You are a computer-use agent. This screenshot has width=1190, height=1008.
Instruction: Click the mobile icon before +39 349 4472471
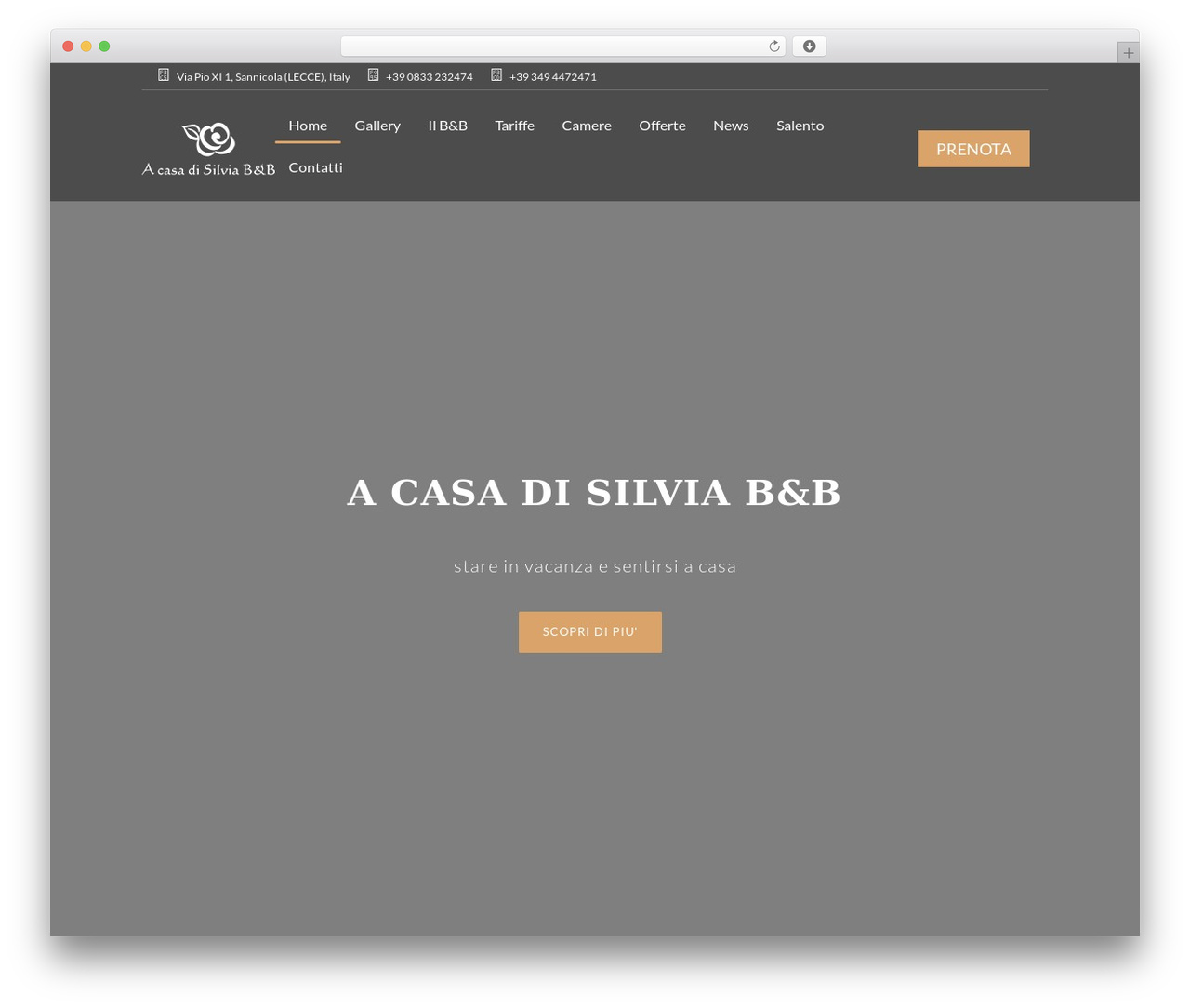coord(496,75)
